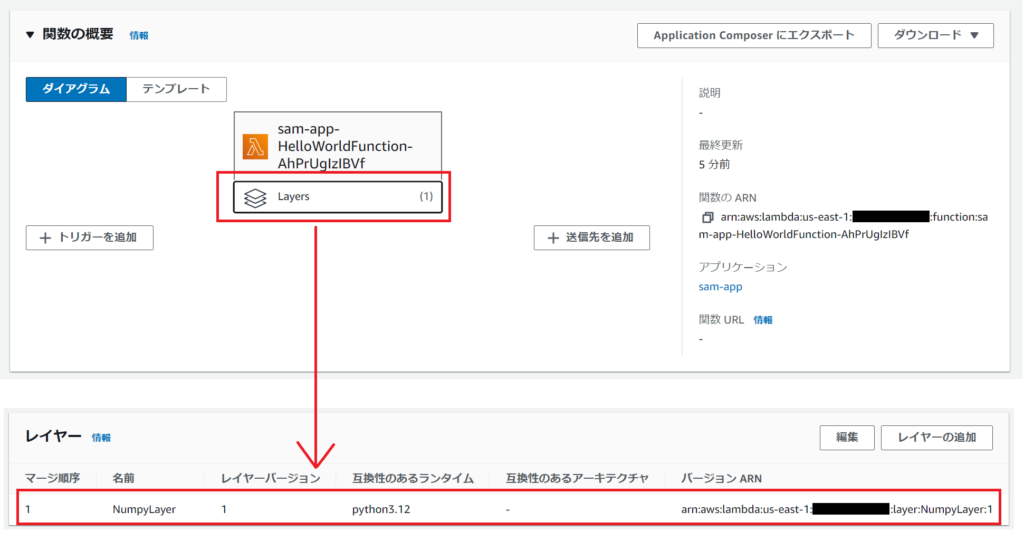Switch to the ダイアグラム tab
The image size is (1024, 541).
pyautogui.click(x=76, y=89)
